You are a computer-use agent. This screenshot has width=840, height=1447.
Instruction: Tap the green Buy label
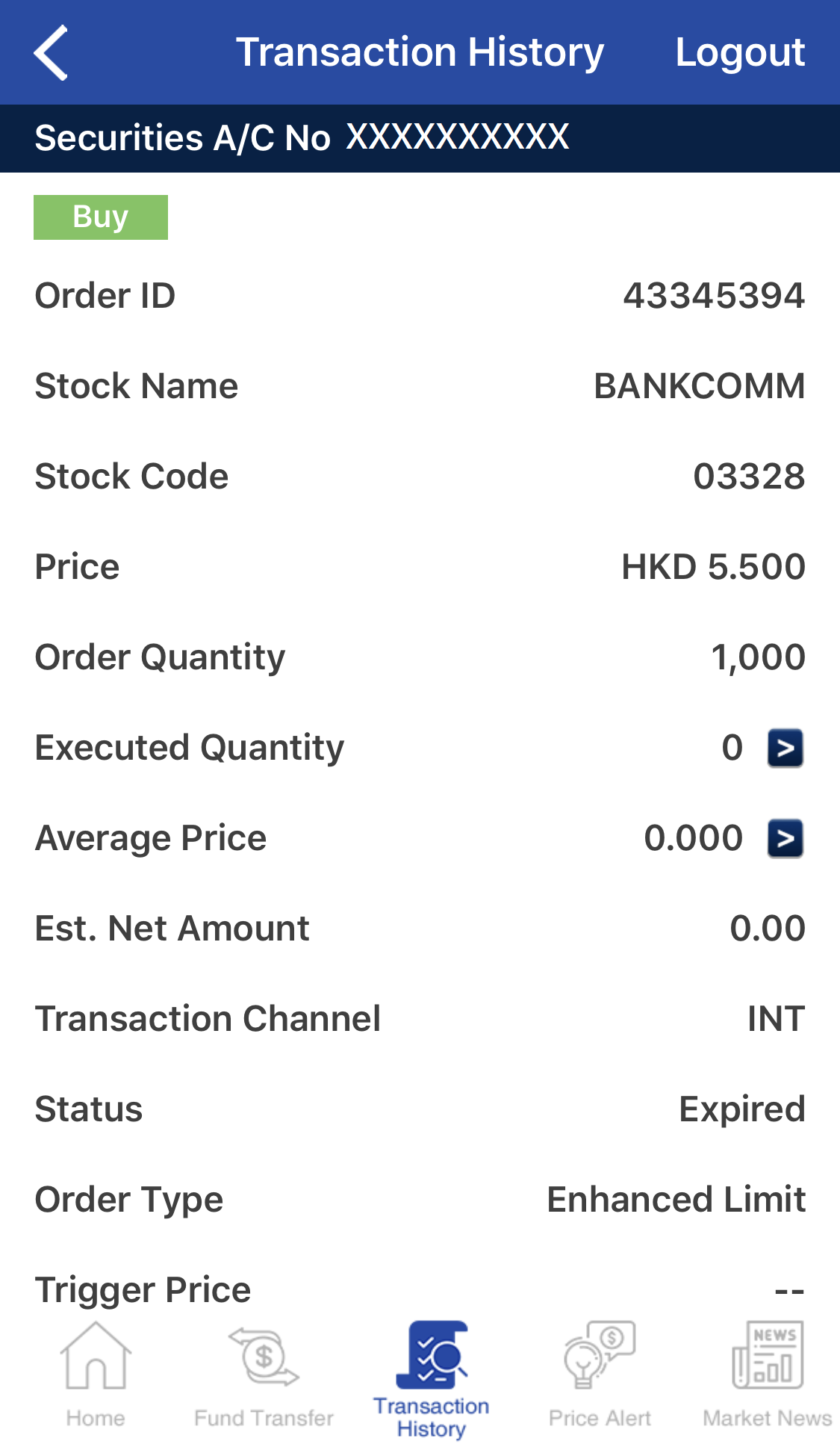101,217
